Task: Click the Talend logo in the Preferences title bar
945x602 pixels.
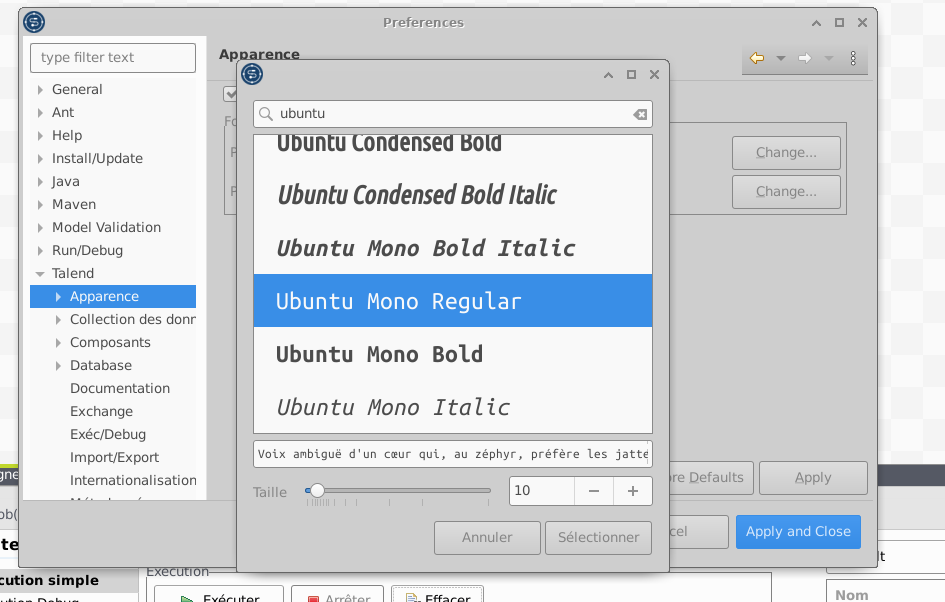Action: click(x=34, y=22)
